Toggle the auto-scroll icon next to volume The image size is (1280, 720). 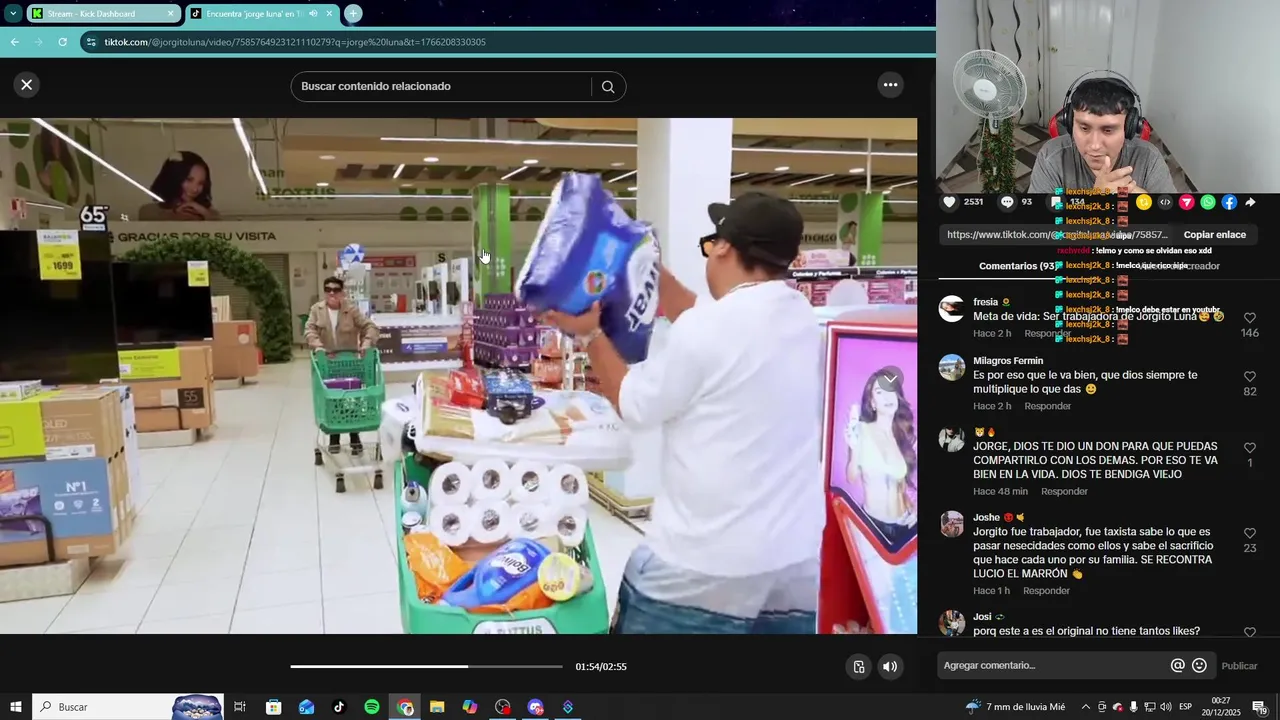[x=858, y=667]
